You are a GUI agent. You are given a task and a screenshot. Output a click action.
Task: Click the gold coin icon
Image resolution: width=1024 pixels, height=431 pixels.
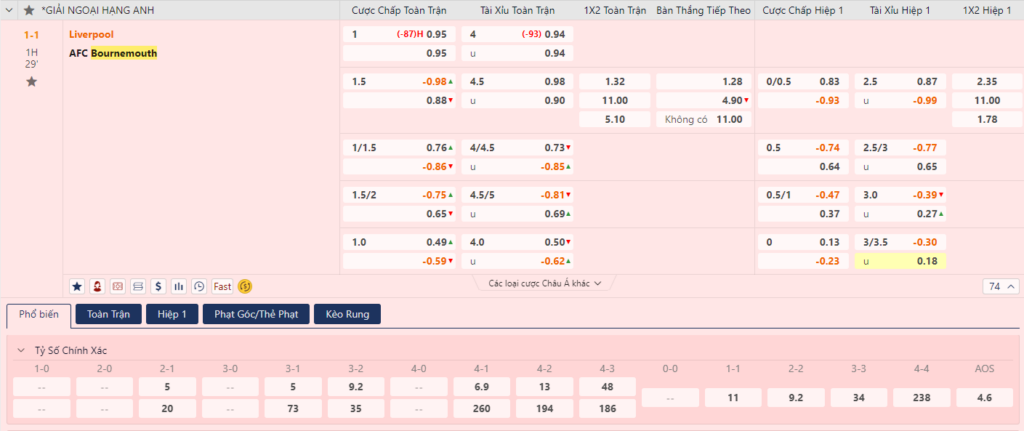[x=245, y=286]
